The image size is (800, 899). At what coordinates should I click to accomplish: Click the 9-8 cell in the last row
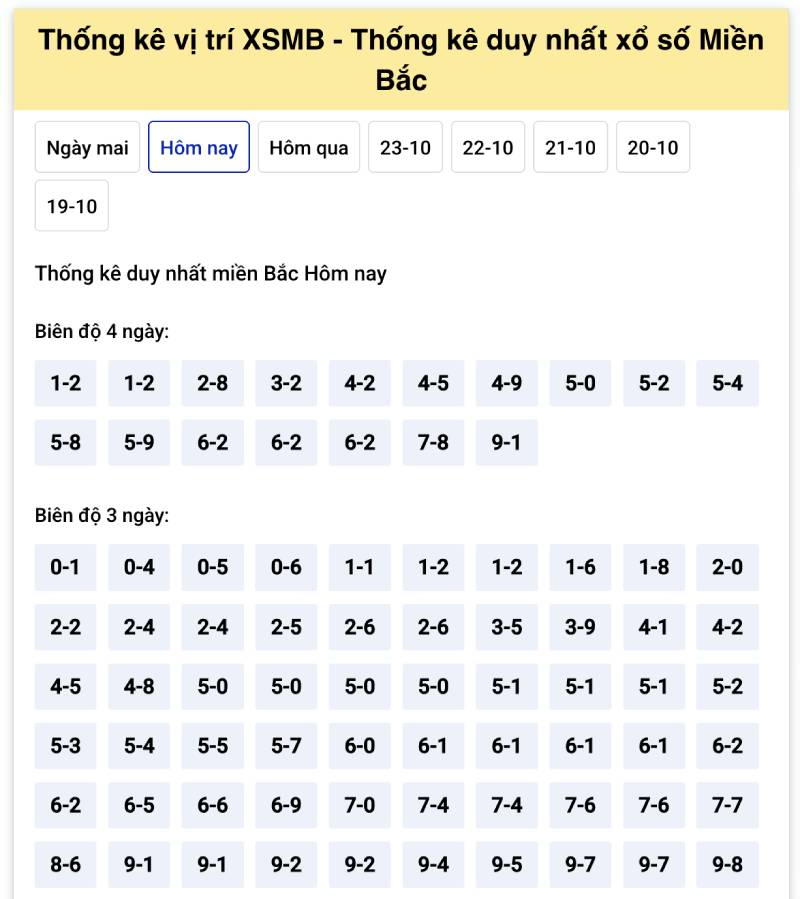727,865
